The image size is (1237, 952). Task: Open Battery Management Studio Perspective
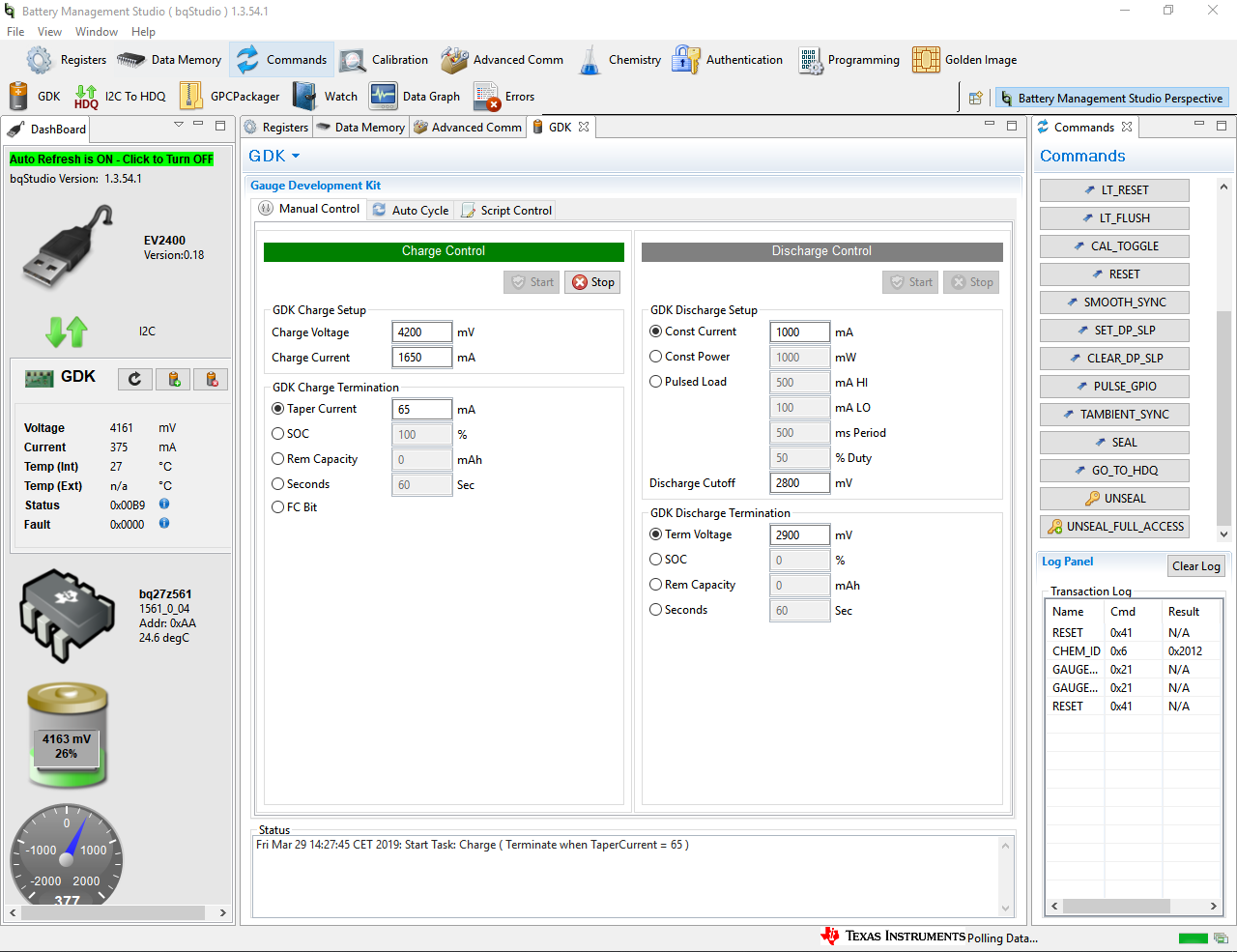pyautogui.click(x=1112, y=98)
